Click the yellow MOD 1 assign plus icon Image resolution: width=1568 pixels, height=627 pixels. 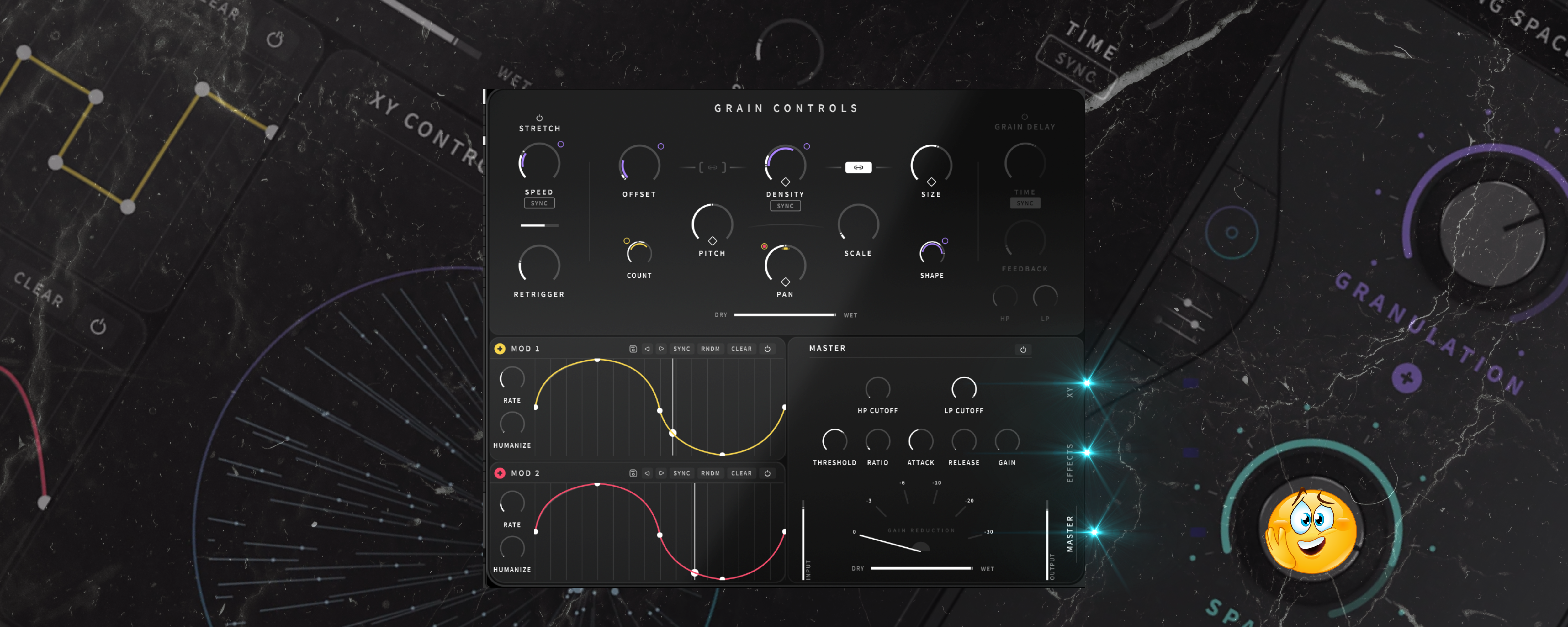(500, 349)
